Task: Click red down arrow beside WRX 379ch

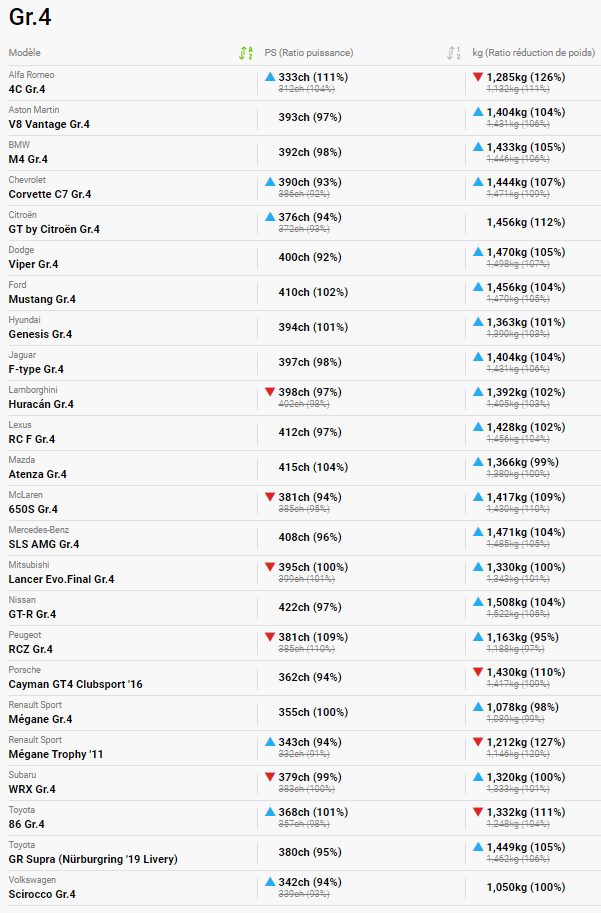Action: 269,776
